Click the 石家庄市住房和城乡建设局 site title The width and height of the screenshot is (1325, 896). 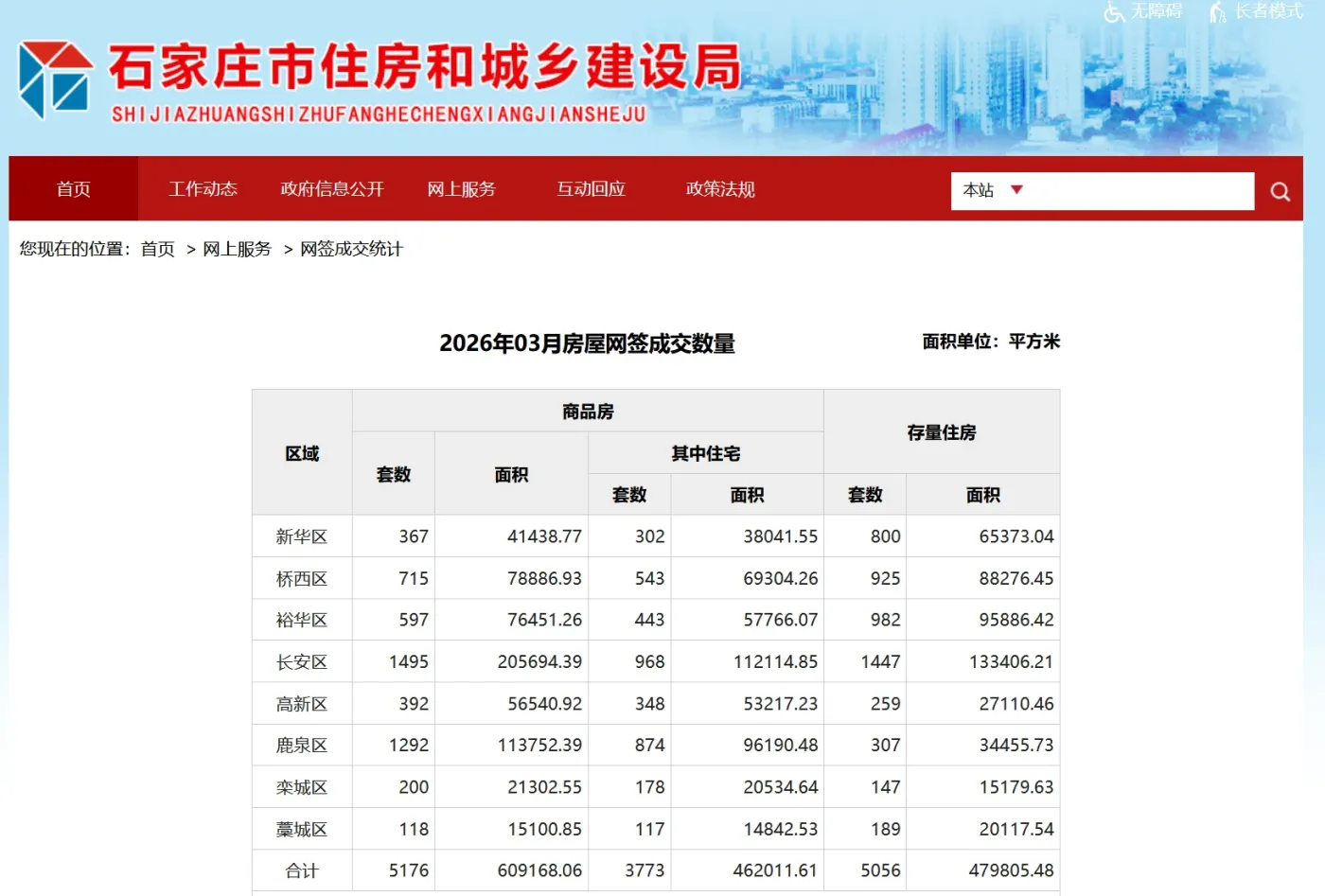[x=425, y=68]
